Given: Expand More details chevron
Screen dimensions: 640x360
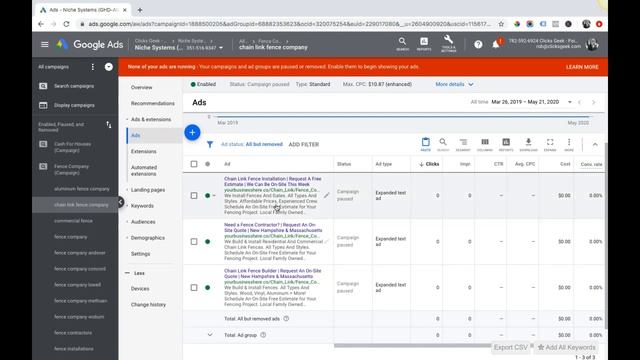Looking at the screenshot, I should coord(471,84).
